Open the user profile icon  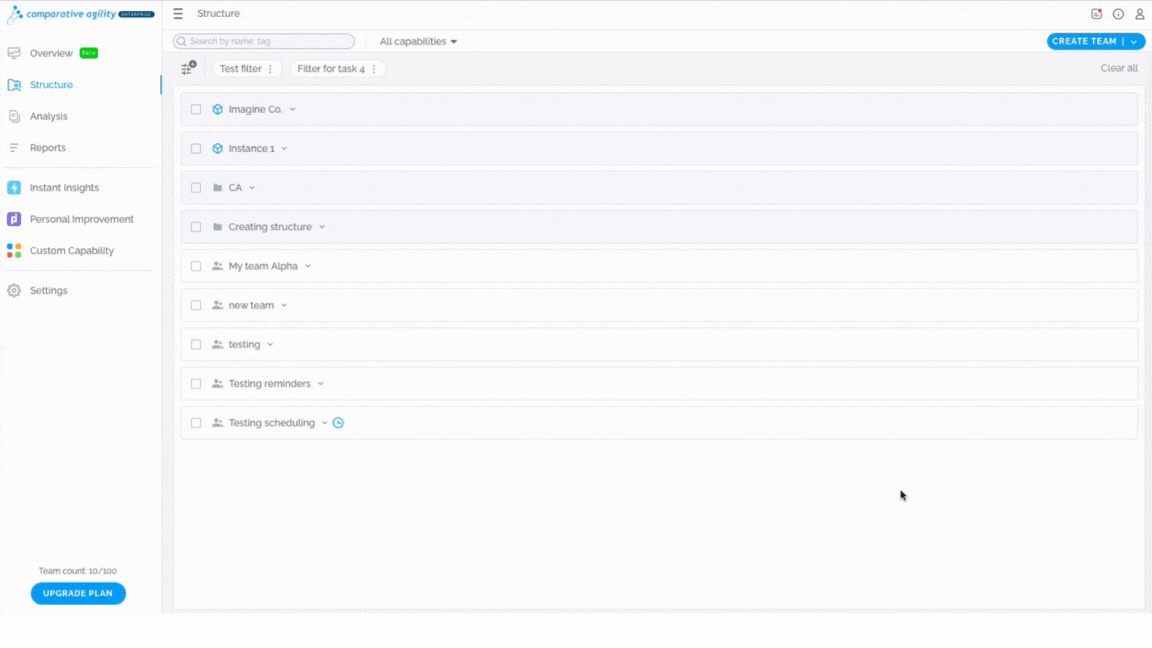(1140, 13)
